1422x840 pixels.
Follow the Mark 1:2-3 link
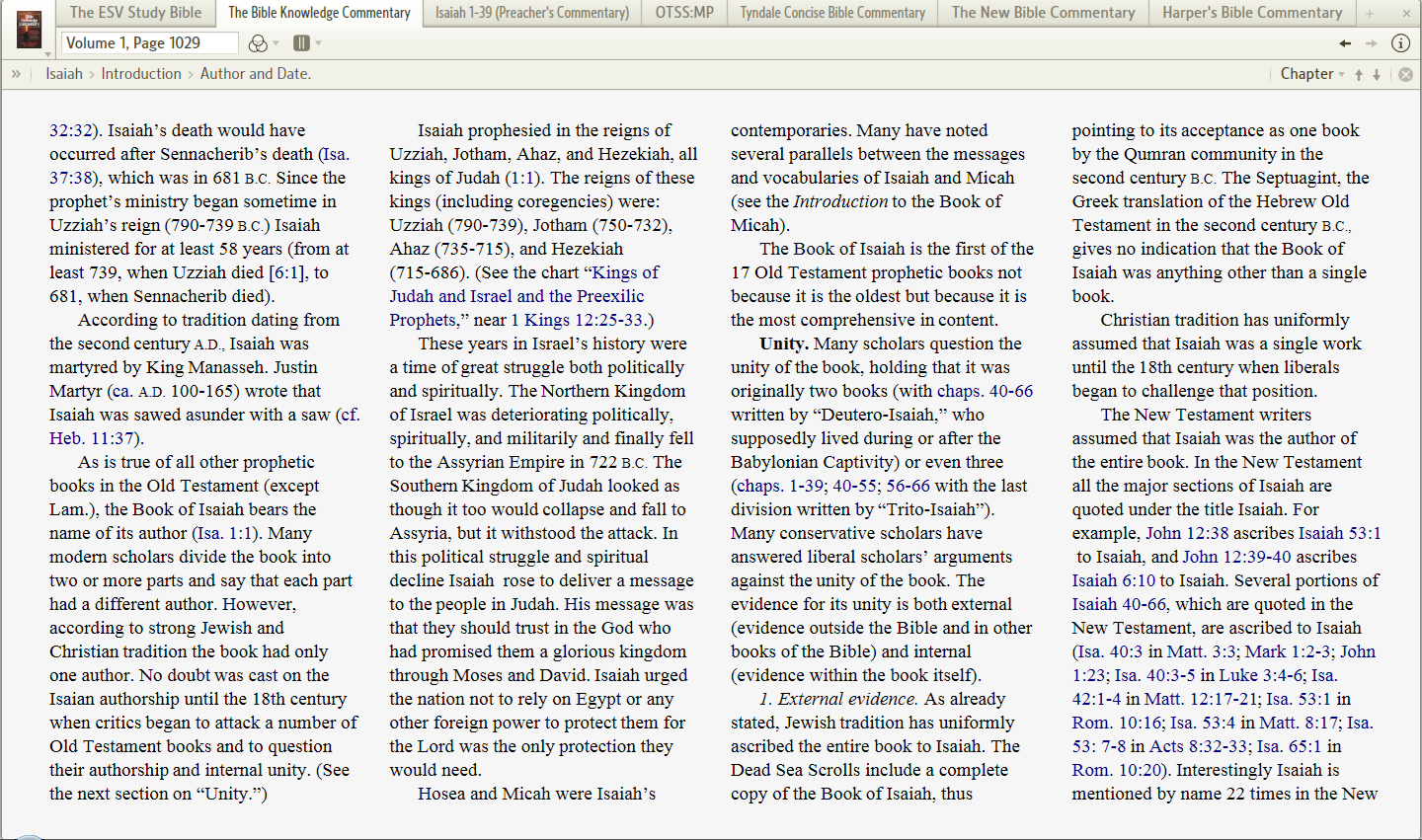point(1288,651)
